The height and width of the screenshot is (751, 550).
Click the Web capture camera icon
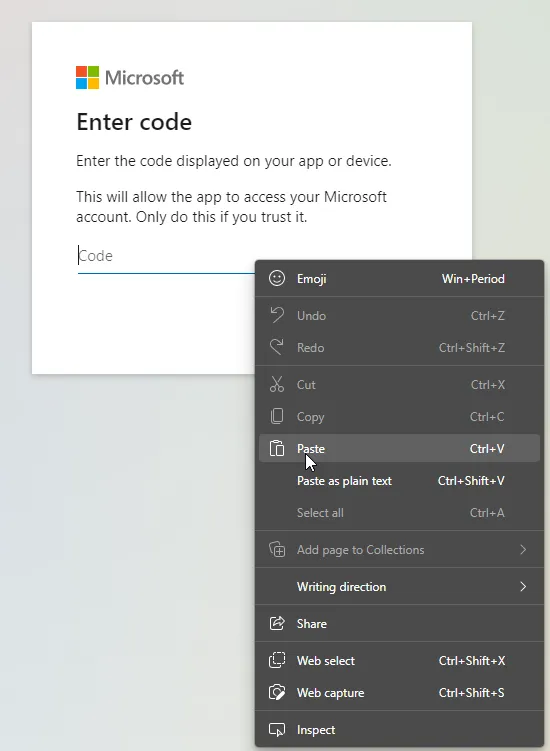pos(277,692)
